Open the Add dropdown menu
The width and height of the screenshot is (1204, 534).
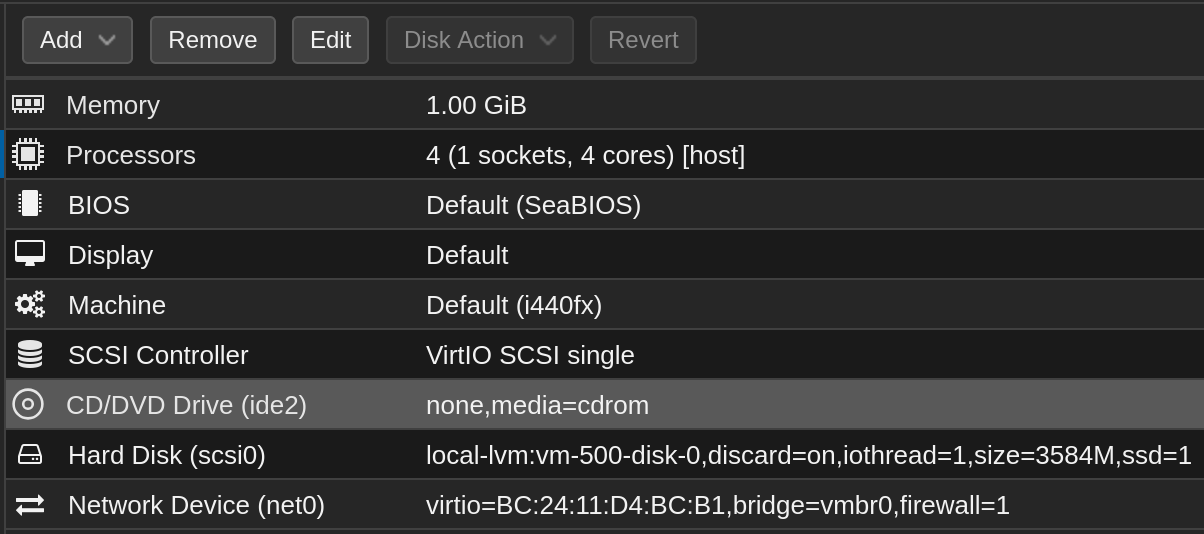tap(77, 40)
